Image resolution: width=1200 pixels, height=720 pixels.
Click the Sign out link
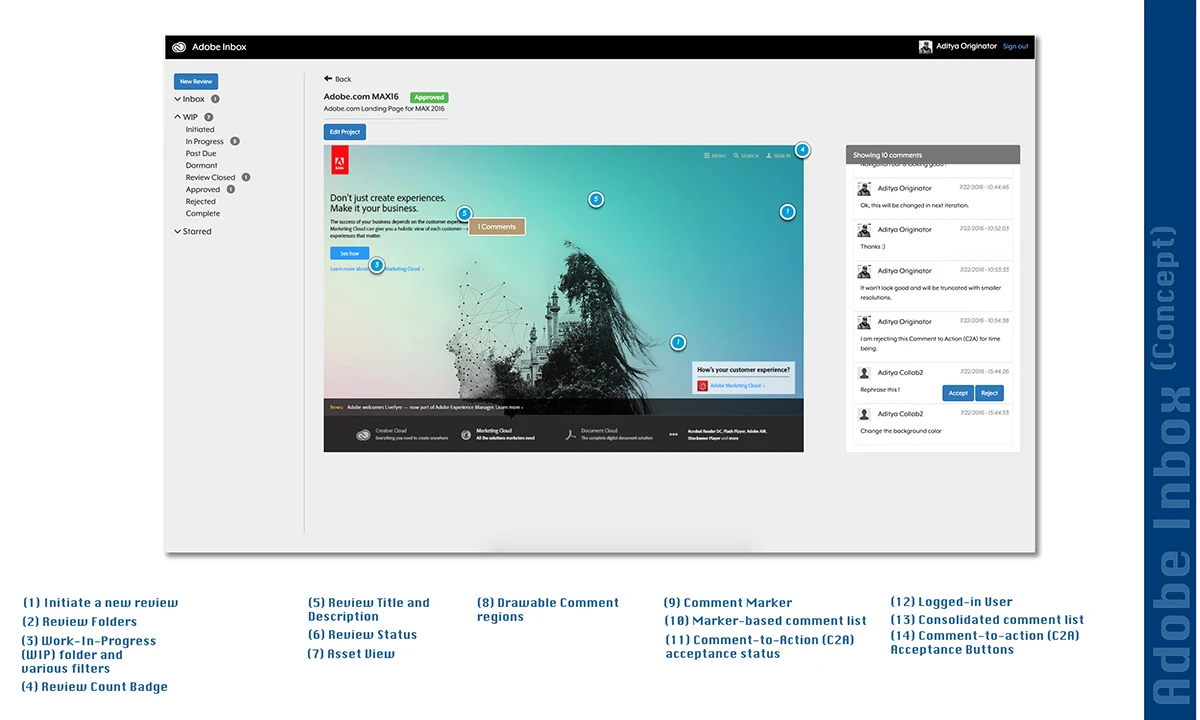(x=1015, y=47)
